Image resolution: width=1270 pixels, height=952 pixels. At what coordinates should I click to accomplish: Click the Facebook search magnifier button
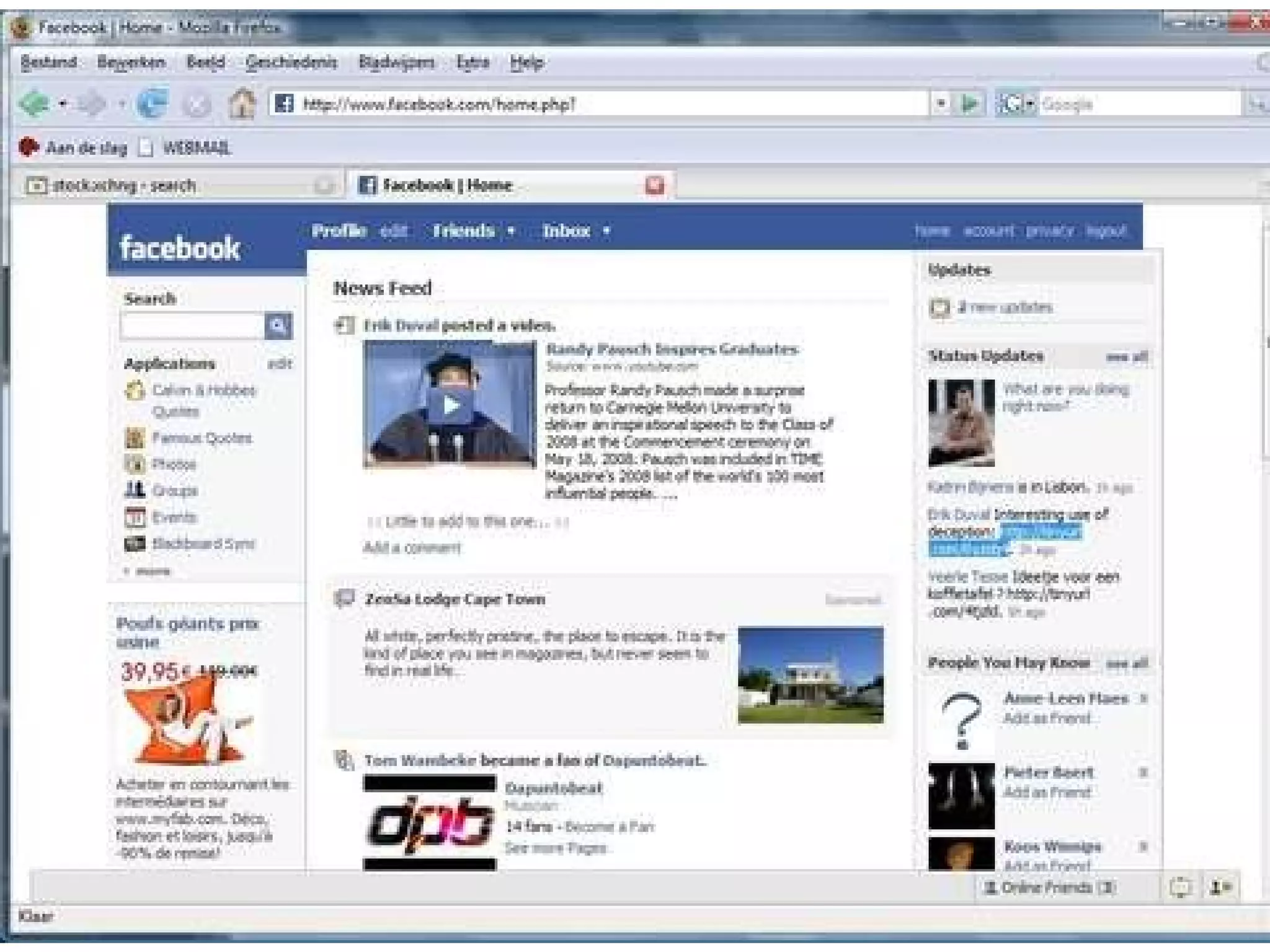278,325
